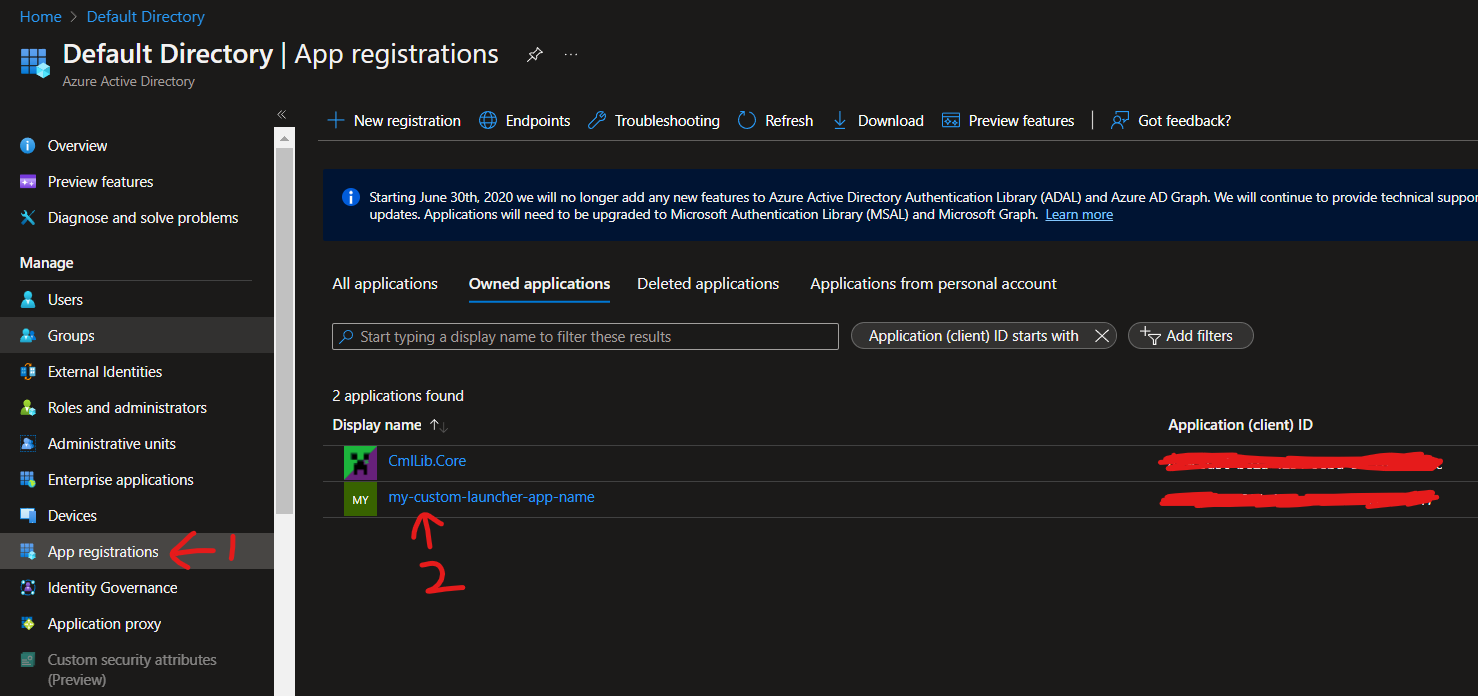Click the Default Directory header cube icon
The image size is (1478, 696).
coord(35,62)
